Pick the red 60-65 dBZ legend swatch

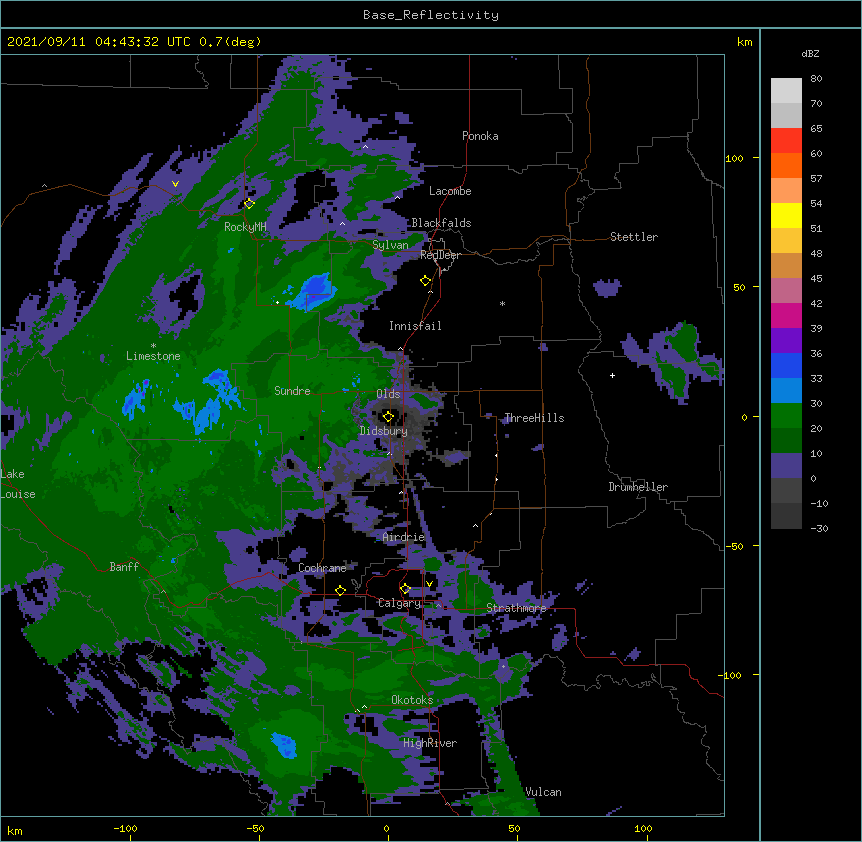point(786,140)
